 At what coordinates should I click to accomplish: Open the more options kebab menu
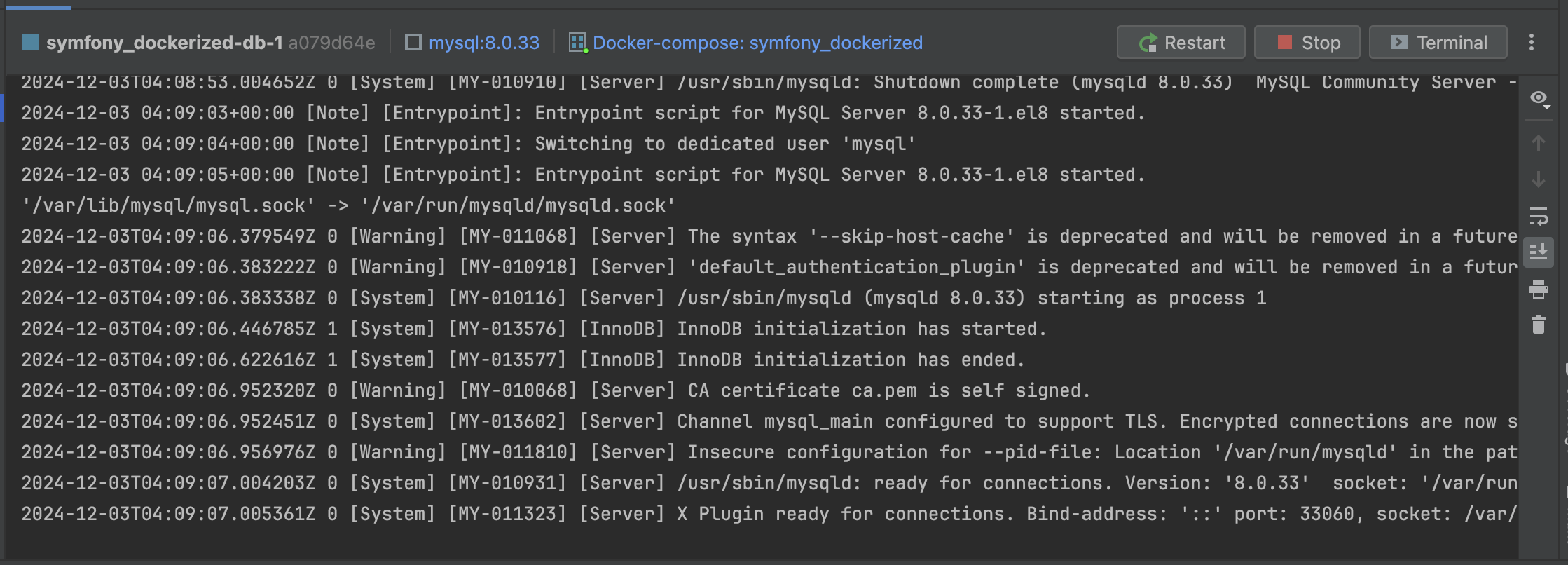click(1532, 43)
